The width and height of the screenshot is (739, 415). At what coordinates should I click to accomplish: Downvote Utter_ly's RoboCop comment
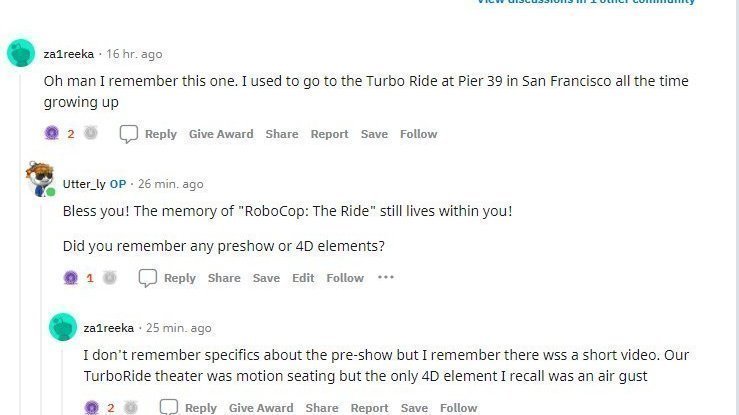click(110, 278)
